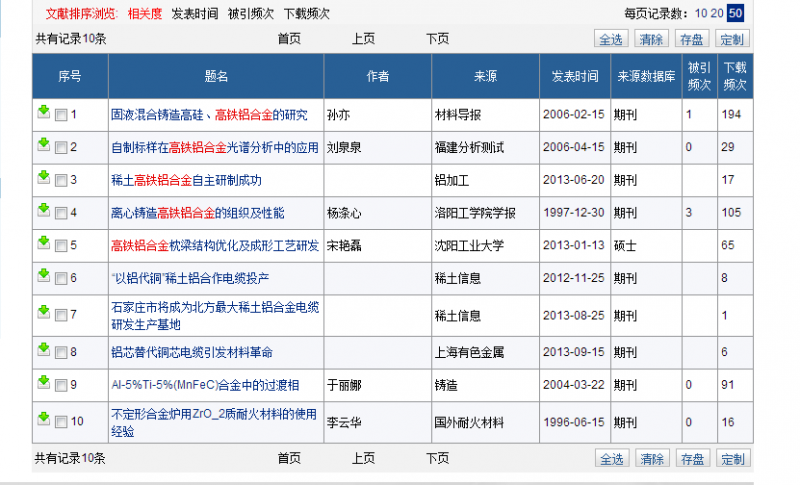The width and height of the screenshot is (800, 485).
Task: Go to 首页 in bottom pagination
Action: click(x=289, y=458)
